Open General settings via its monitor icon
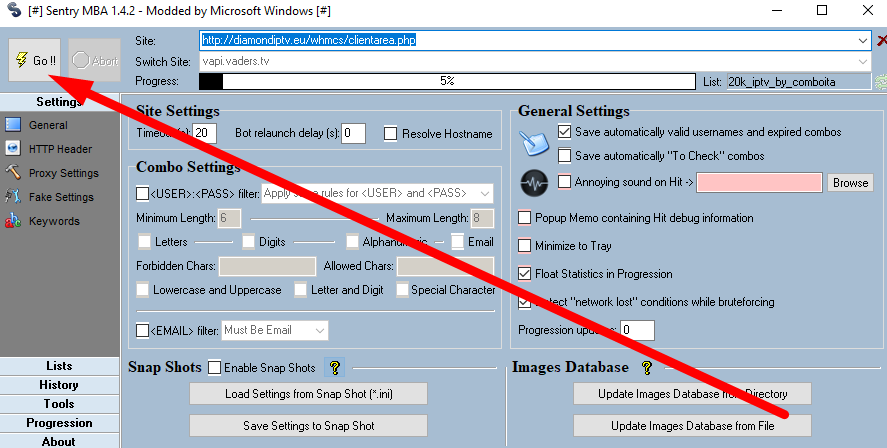The image size is (887, 448). 12,125
